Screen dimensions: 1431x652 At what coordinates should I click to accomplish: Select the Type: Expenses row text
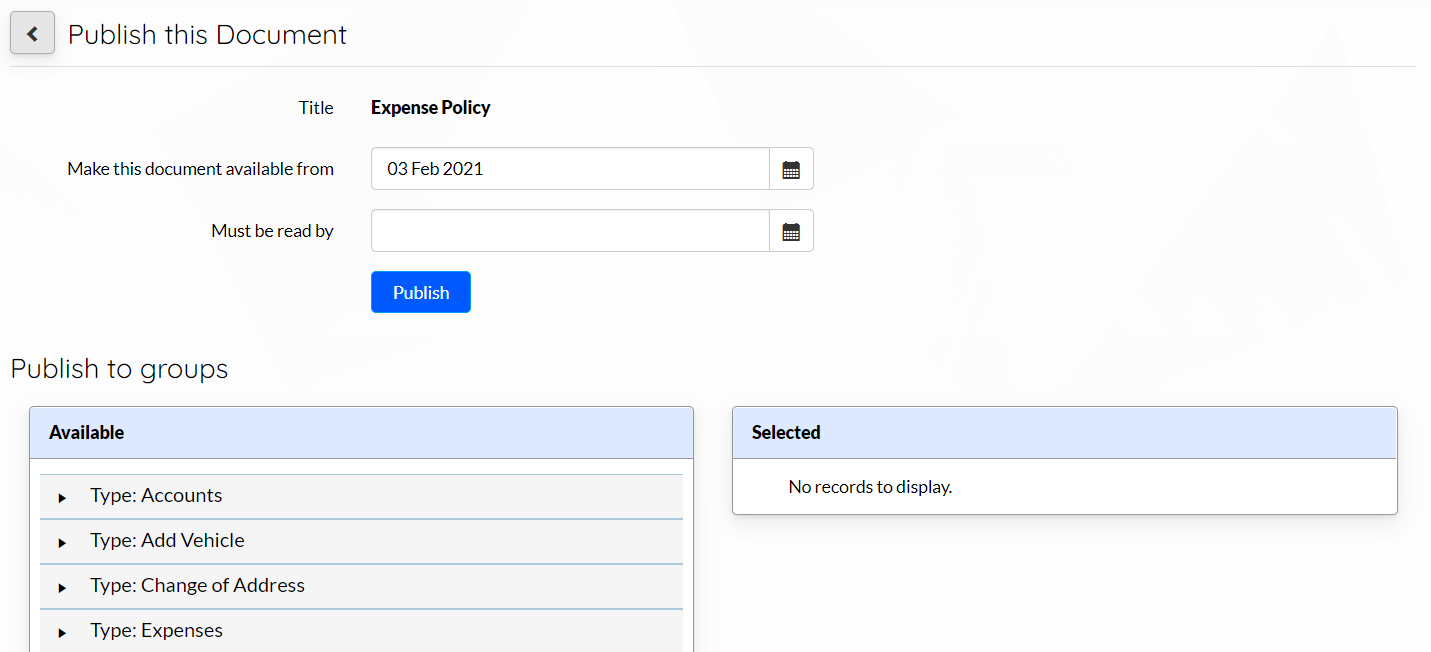tap(156, 630)
